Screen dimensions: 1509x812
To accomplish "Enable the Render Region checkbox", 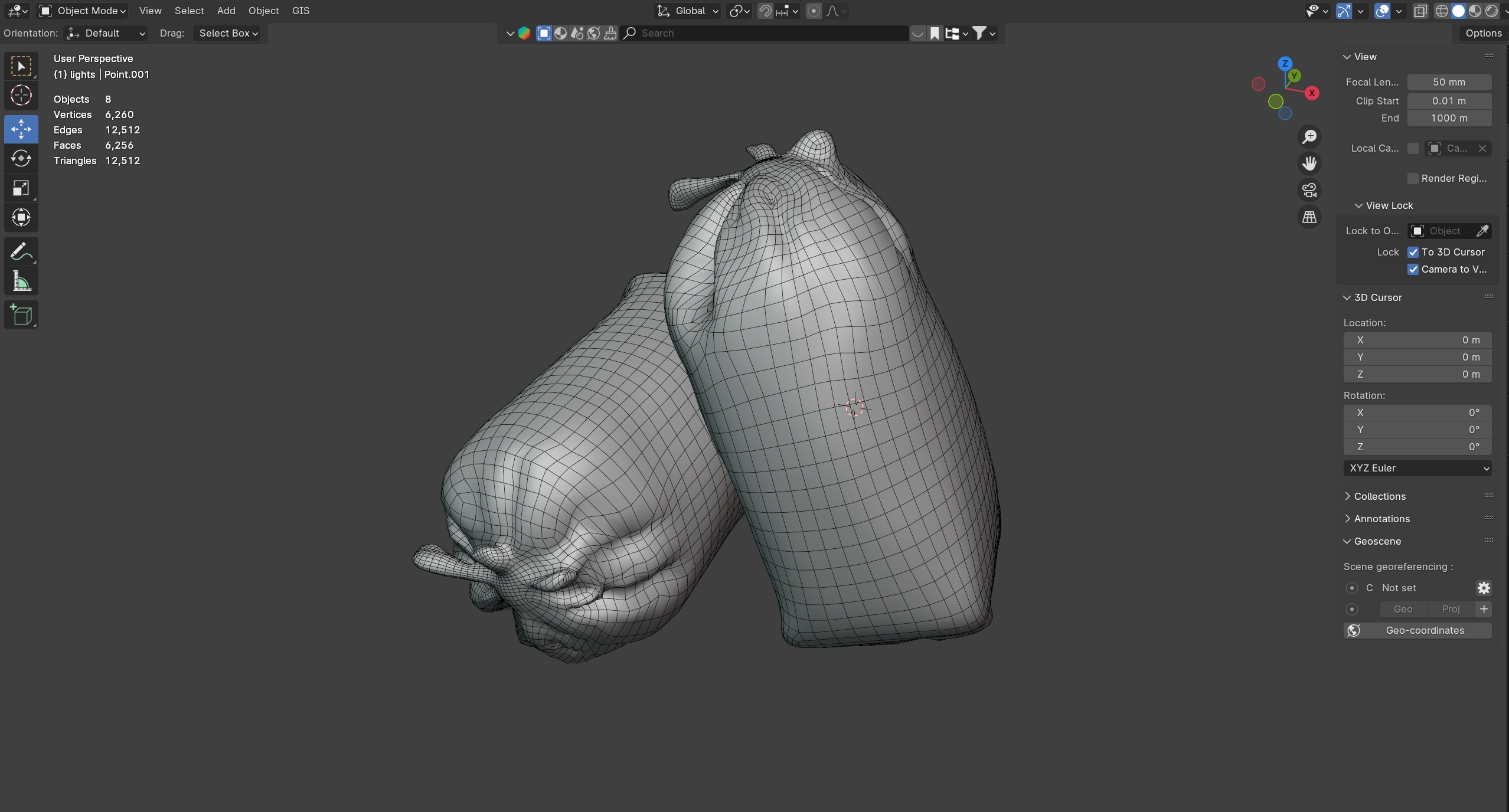I will (1413, 178).
